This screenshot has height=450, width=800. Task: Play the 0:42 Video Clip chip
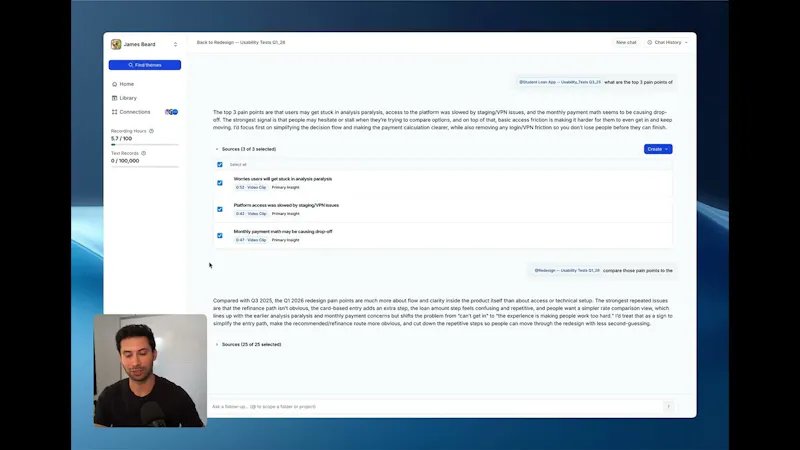[251, 214]
